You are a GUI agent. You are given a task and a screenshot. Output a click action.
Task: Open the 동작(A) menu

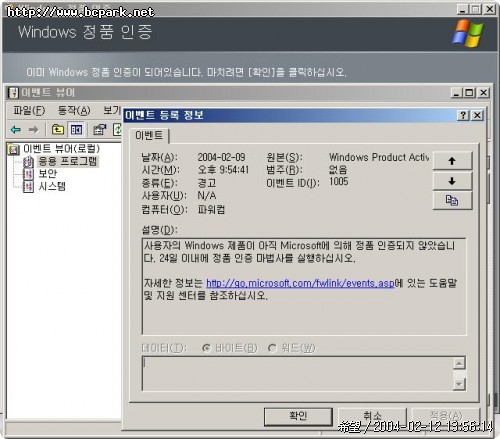tap(74, 110)
